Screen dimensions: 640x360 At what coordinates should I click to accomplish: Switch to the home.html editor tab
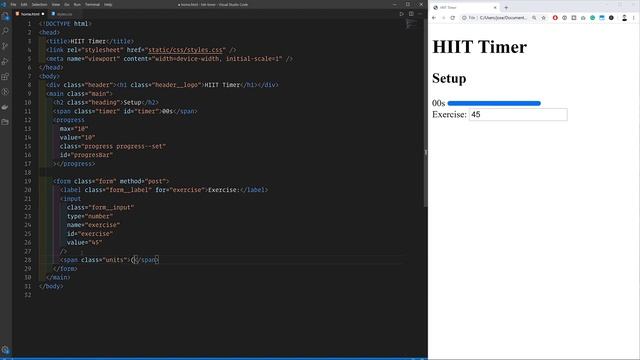(30, 14)
